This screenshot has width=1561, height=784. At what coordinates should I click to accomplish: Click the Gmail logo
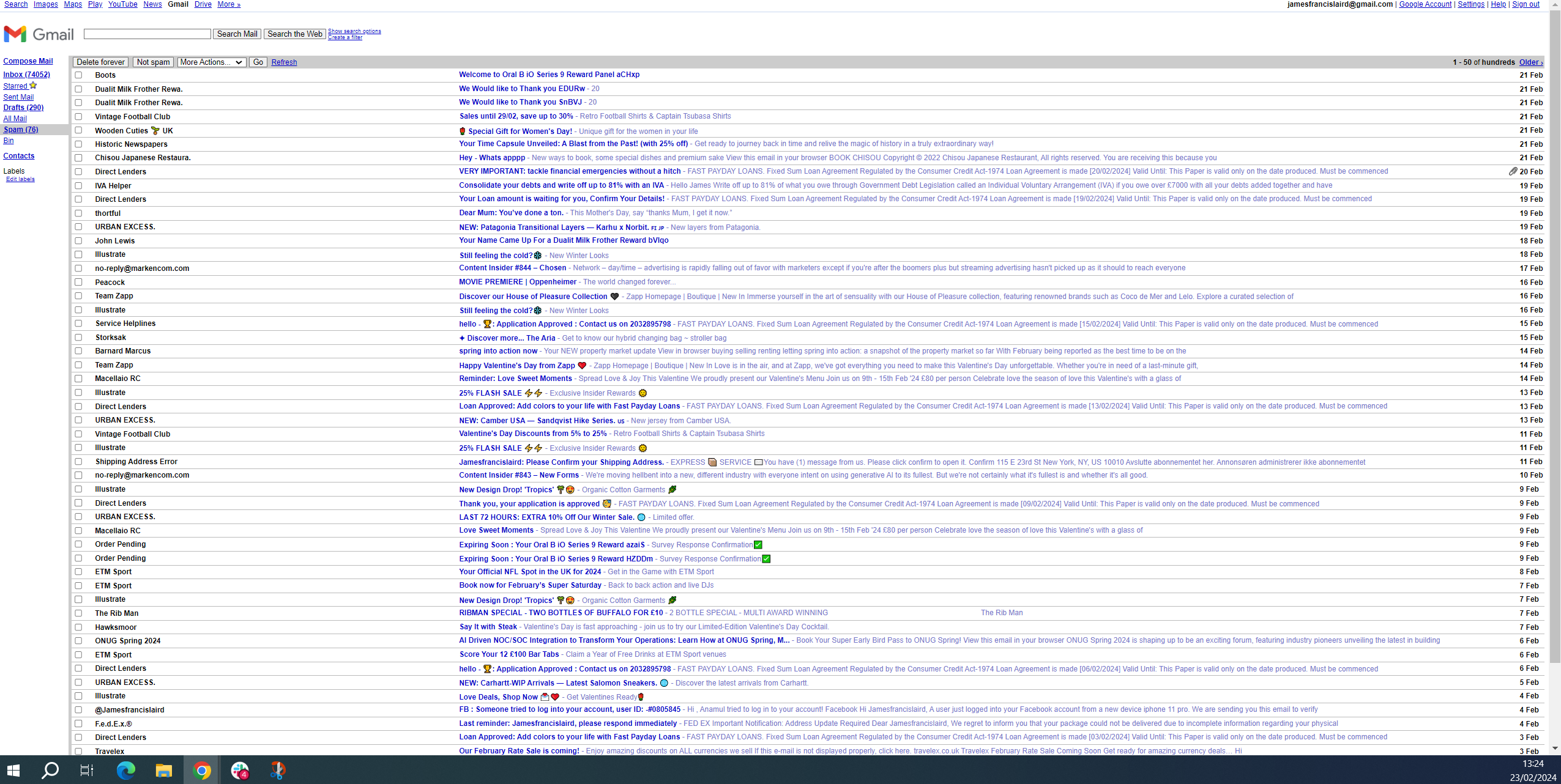click(x=38, y=34)
